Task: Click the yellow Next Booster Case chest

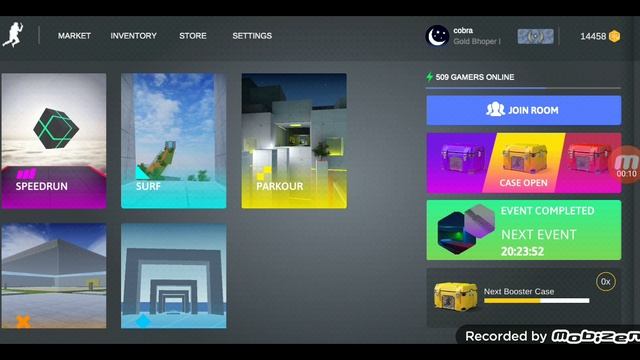Action: click(x=456, y=296)
